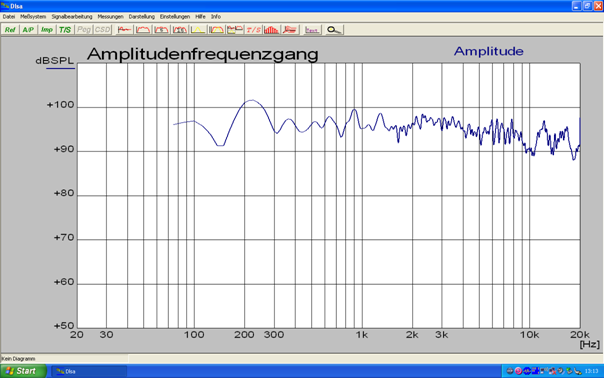605x379 pixels.
Task: Click the greyed-out CSD toolbar button
Action: 102,30
